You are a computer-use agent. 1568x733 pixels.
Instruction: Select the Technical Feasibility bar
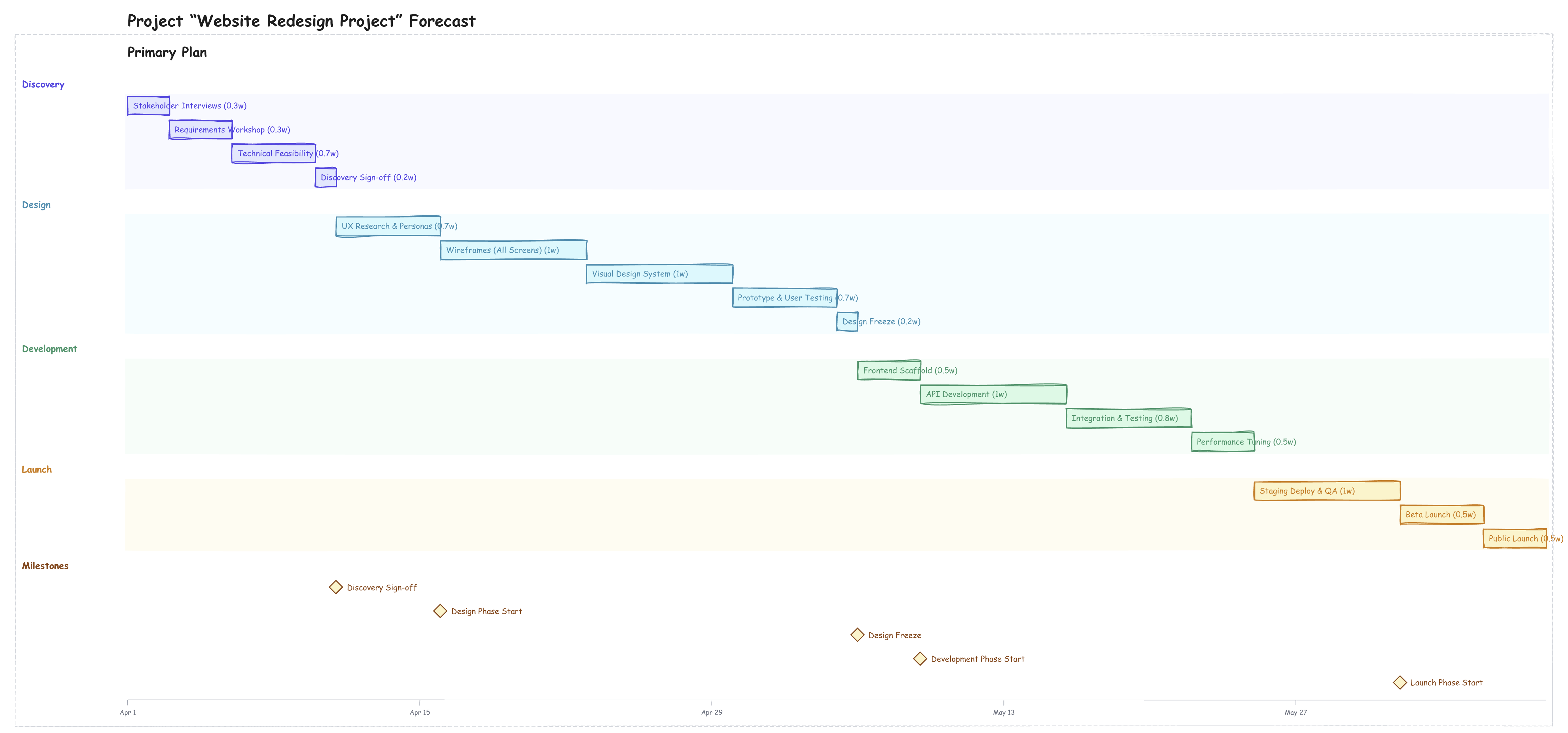pos(273,153)
